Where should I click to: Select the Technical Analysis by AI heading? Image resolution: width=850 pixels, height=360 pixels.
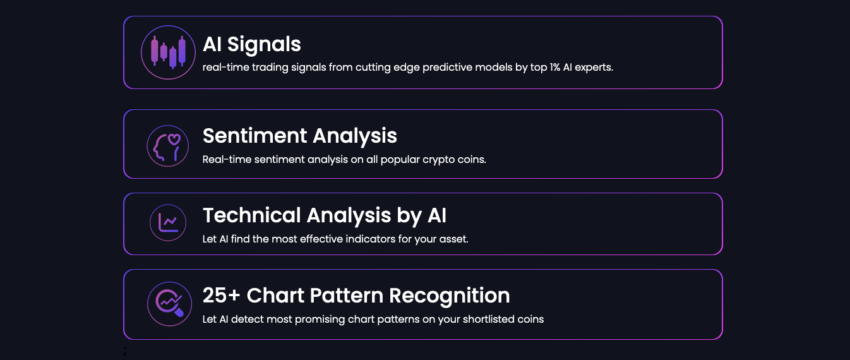pos(325,216)
